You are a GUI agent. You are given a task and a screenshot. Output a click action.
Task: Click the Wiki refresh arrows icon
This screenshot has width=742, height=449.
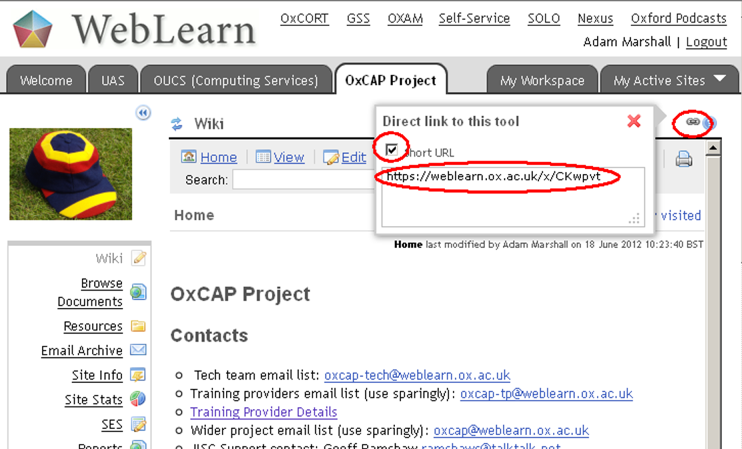tap(177, 124)
